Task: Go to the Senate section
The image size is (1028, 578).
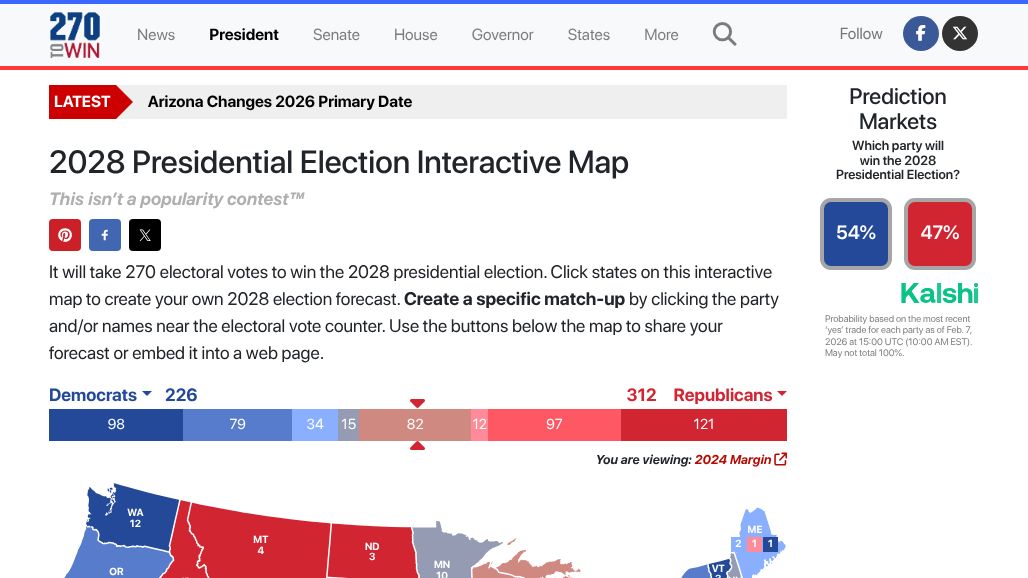Action: (336, 35)
